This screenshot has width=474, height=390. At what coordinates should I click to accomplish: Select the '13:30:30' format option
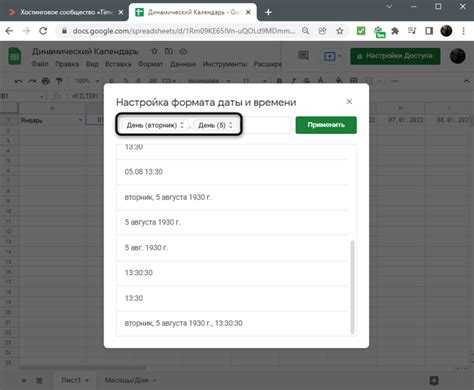click(232, 273)
